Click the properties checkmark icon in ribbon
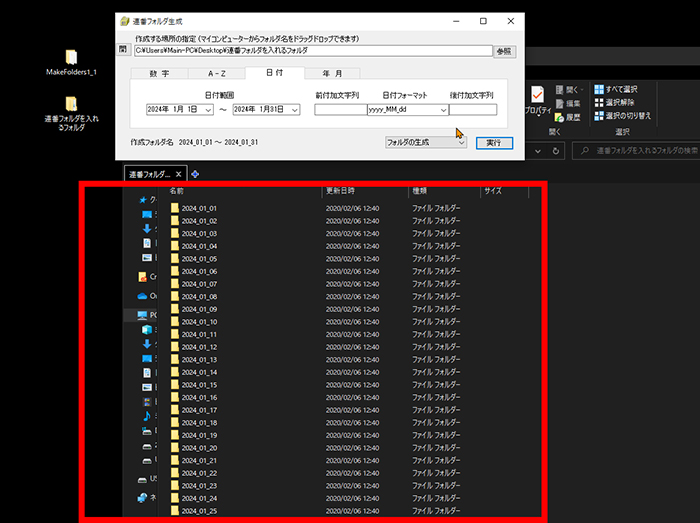 click(537, 94)
